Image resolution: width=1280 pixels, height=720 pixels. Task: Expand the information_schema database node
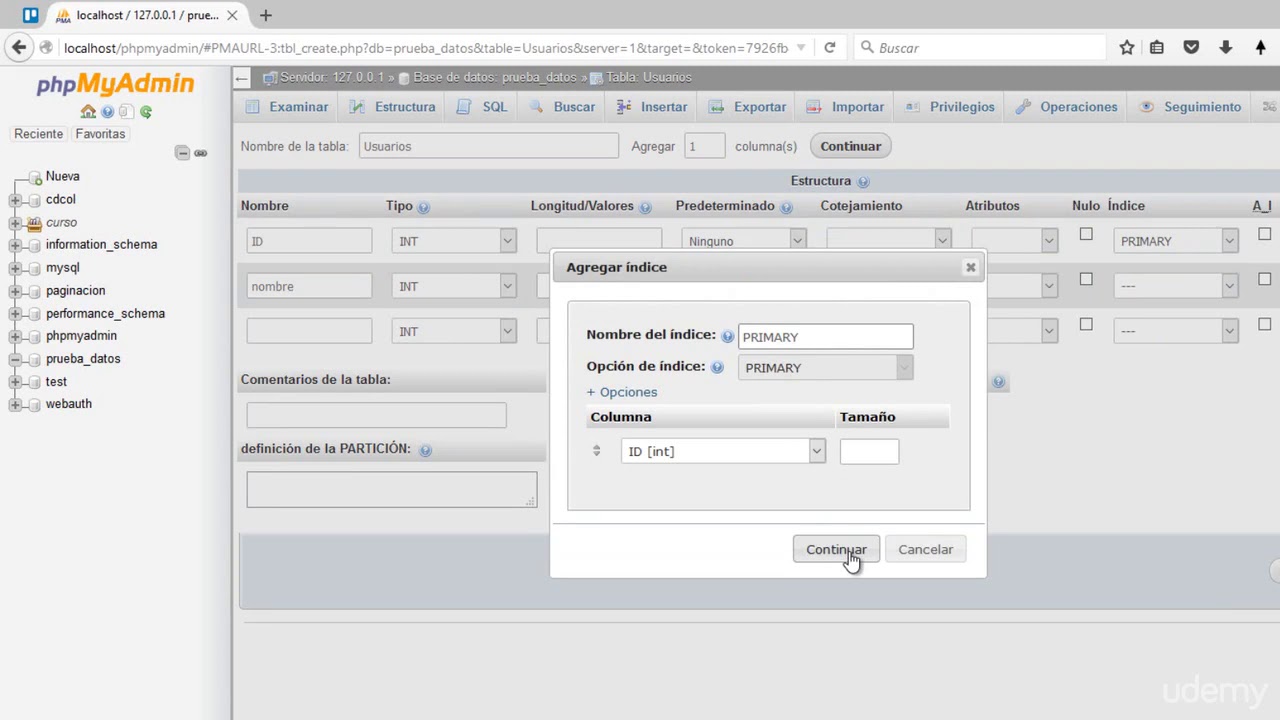tap(15, 245)
